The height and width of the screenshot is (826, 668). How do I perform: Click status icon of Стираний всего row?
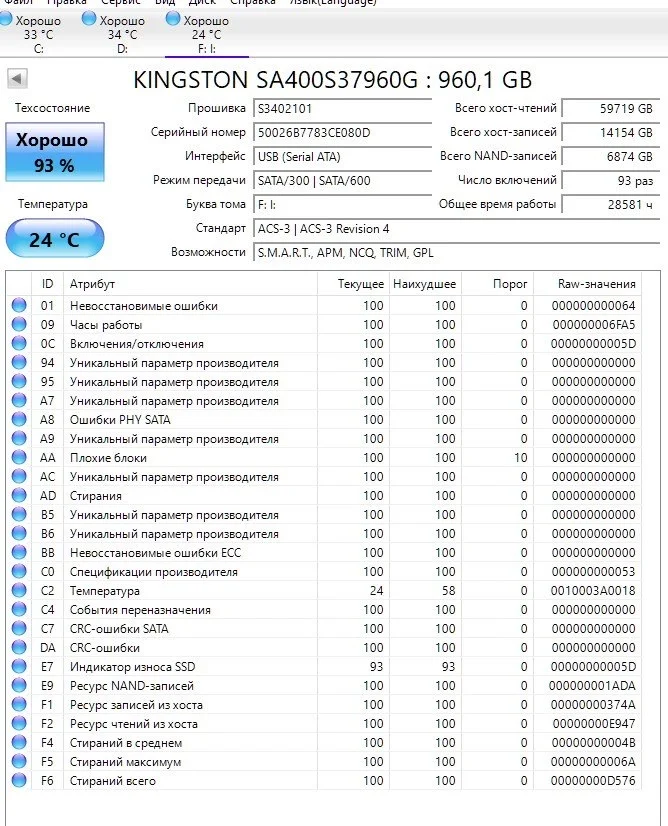19,780
